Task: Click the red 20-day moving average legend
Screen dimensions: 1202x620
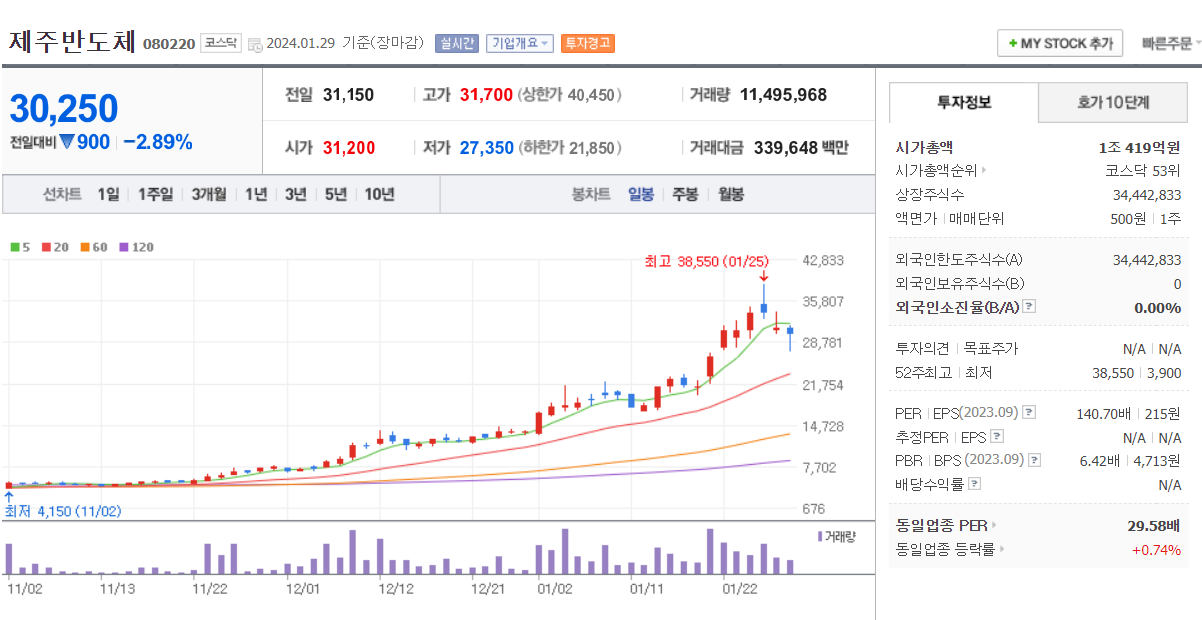Action: 55,246
